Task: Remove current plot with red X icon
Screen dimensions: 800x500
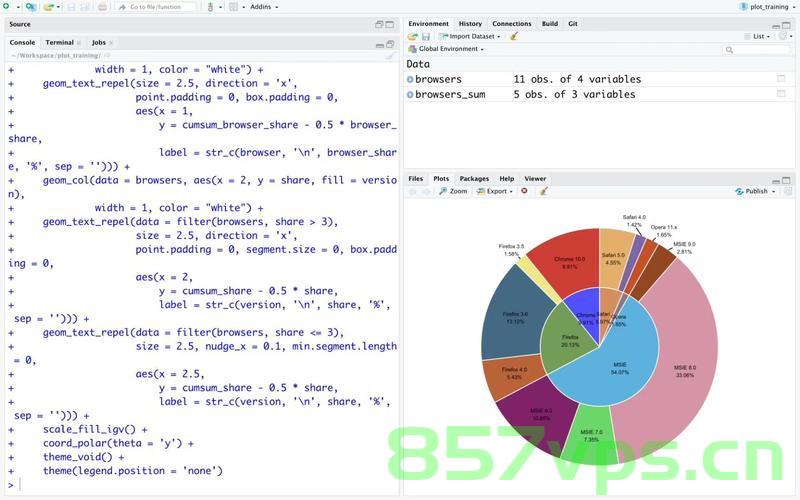Action: click(x=524, y=191)
